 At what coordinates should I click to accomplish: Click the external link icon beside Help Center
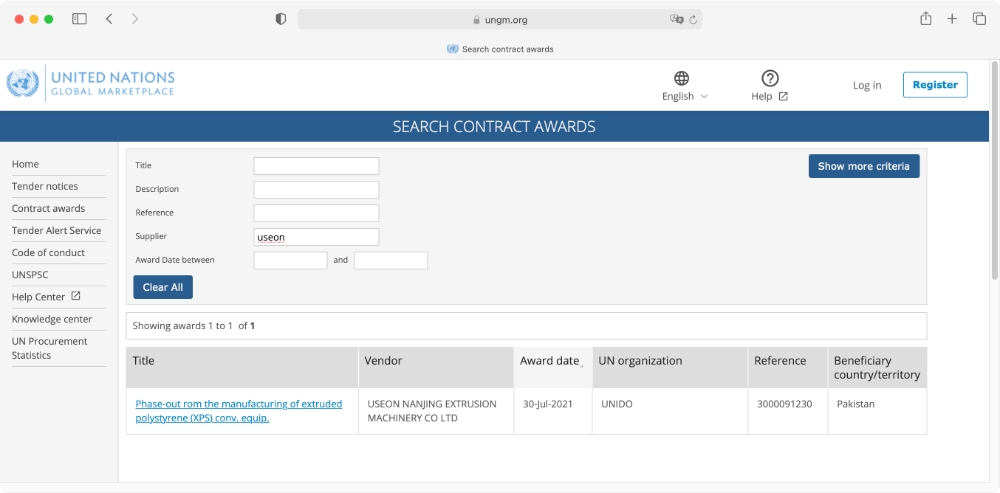pyautogui.click(x=75, y=297)
